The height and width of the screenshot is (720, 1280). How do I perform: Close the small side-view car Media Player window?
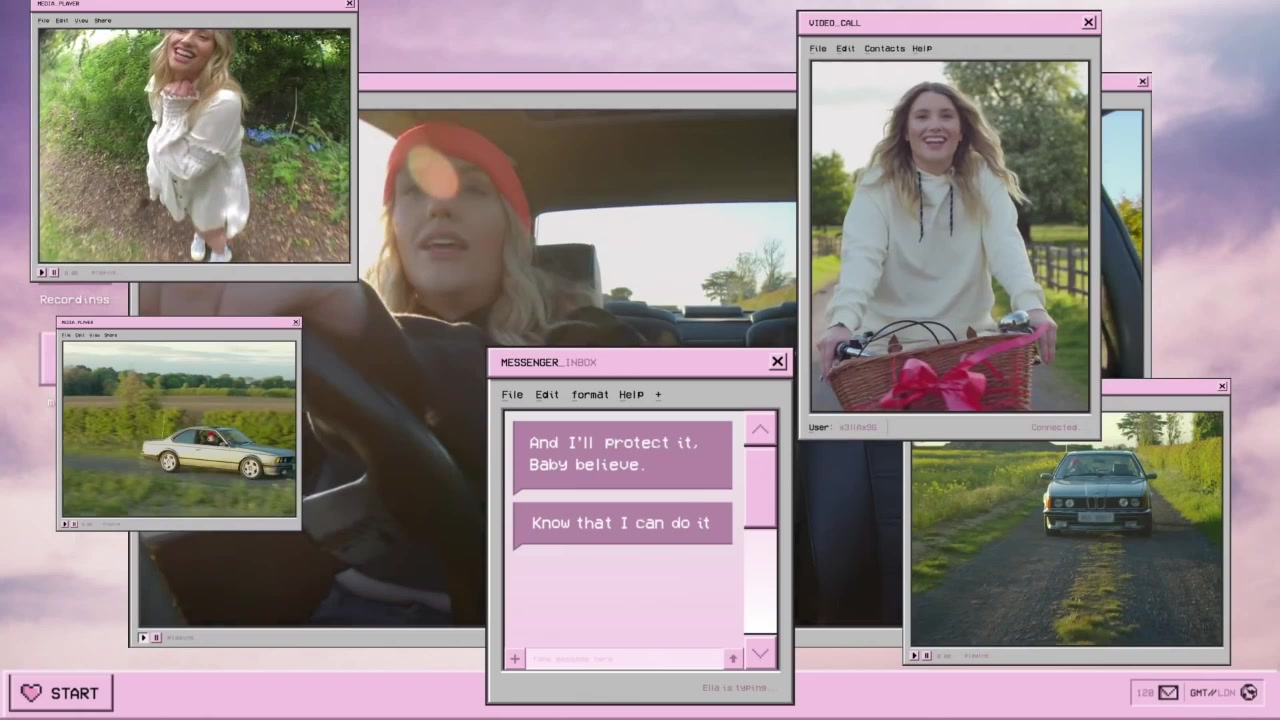295,322
